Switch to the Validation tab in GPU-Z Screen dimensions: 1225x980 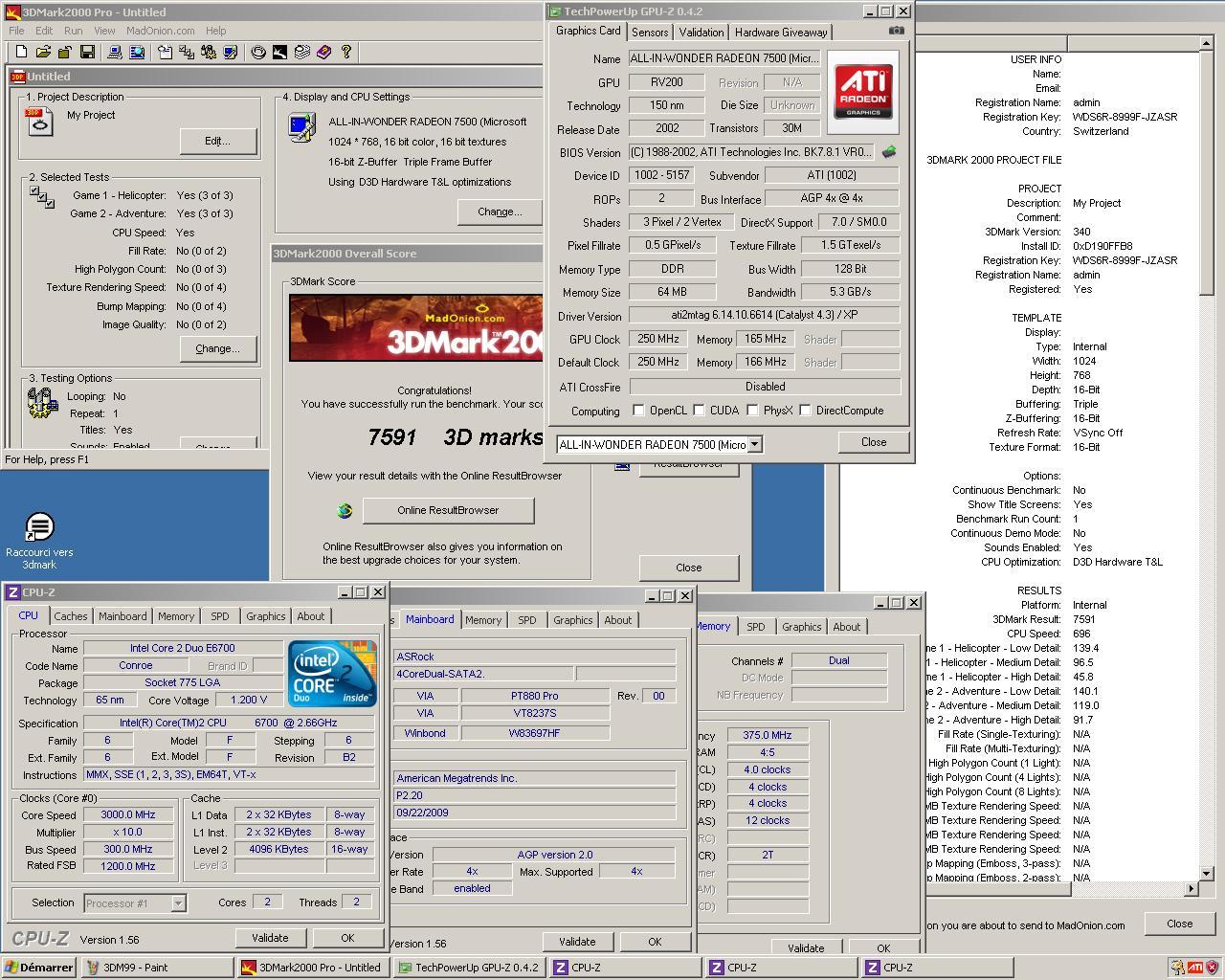click(702, 32)
